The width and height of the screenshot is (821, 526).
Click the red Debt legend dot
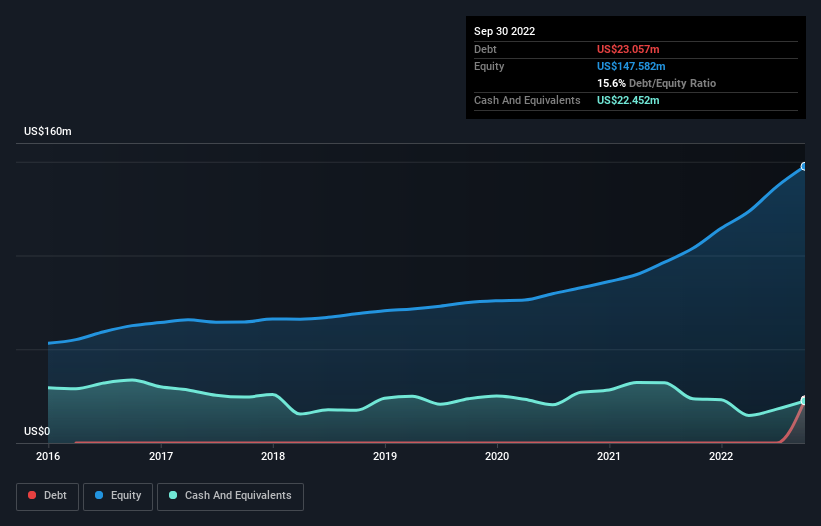(x=32, y=495)
